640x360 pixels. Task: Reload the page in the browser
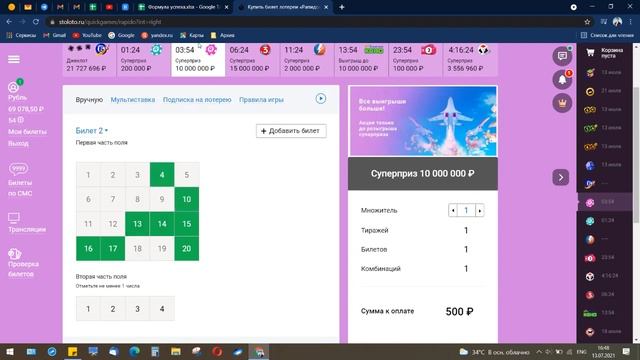pos(36,22)
